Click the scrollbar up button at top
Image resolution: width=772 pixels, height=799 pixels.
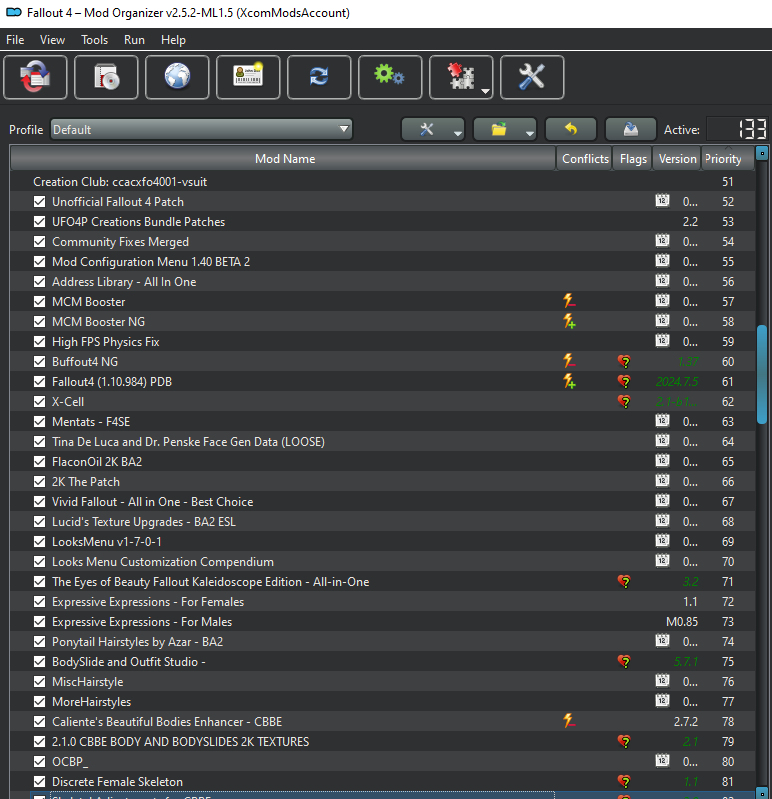click(762, 153)
